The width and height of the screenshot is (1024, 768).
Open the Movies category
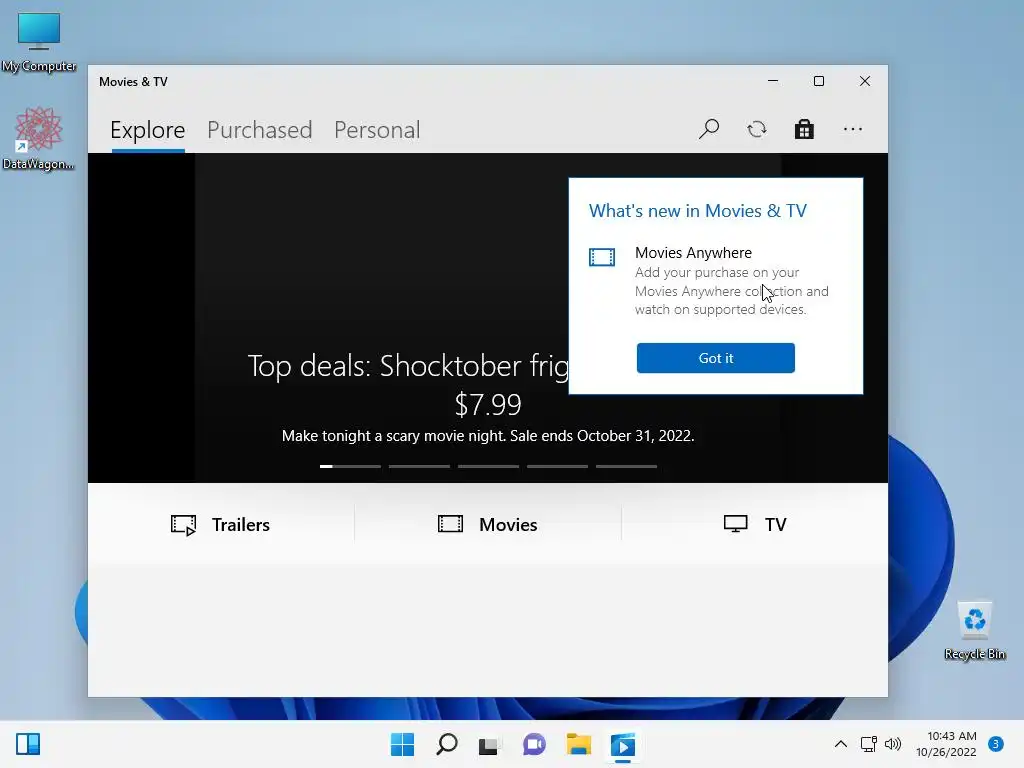pyautogui.click(x=488, y=524)
